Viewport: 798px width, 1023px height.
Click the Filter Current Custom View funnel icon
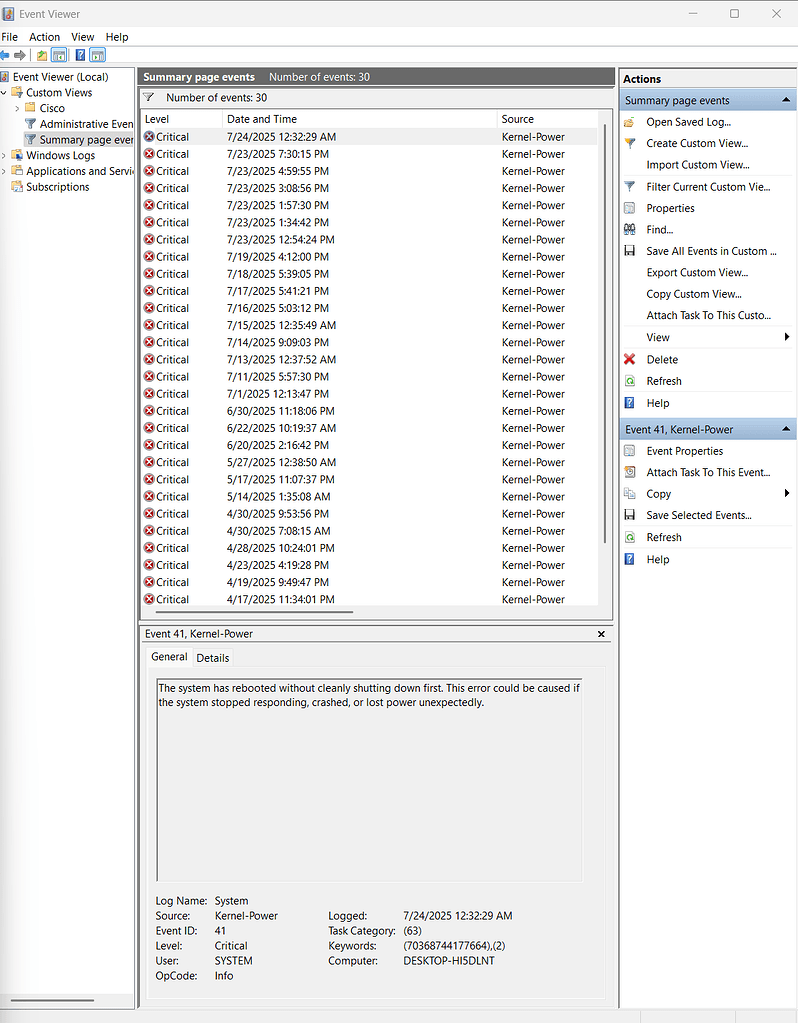click(630, 187)
